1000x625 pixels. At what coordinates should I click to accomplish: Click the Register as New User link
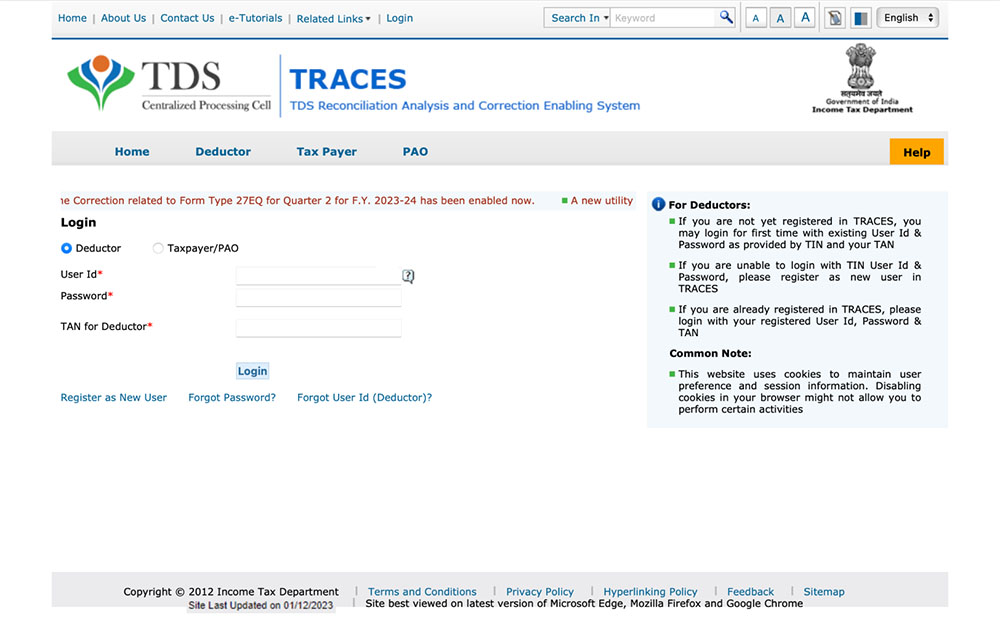coord(113,397)
